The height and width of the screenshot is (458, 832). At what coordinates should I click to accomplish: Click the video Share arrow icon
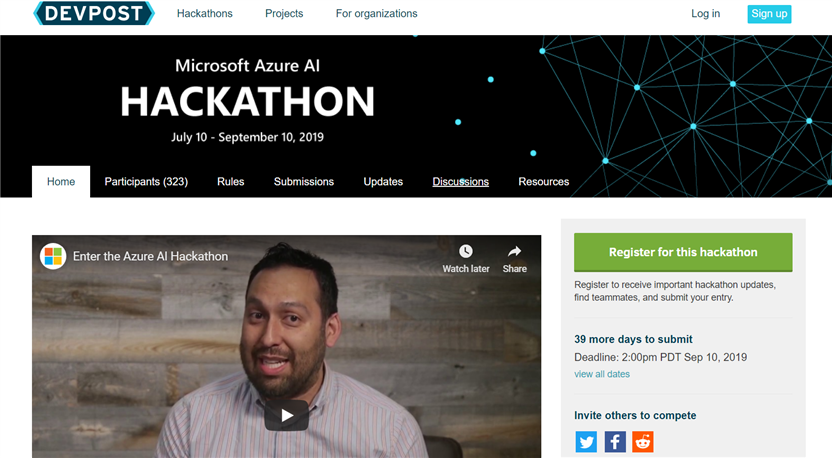[514, 251]
